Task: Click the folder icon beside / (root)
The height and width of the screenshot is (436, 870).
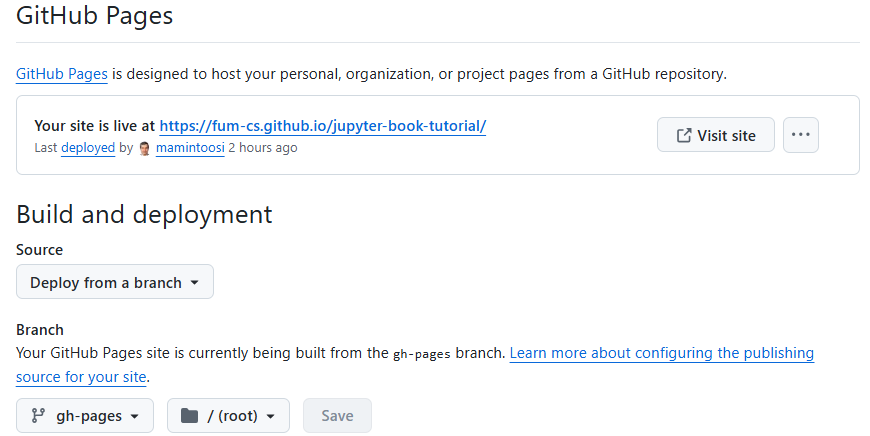Action: coord(190,416)
